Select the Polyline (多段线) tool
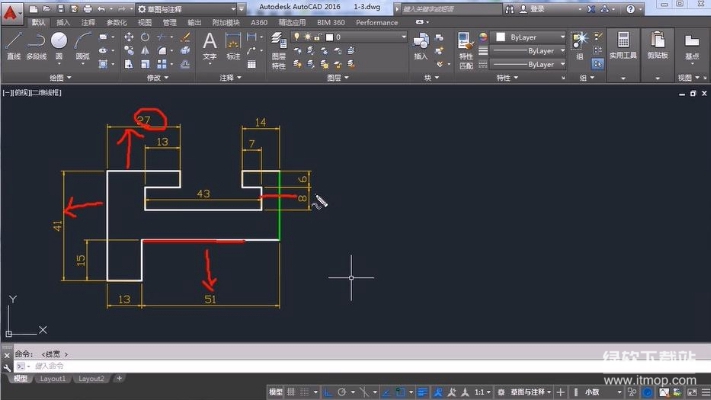This screenshot has height=400, width=711. point(36,45)
